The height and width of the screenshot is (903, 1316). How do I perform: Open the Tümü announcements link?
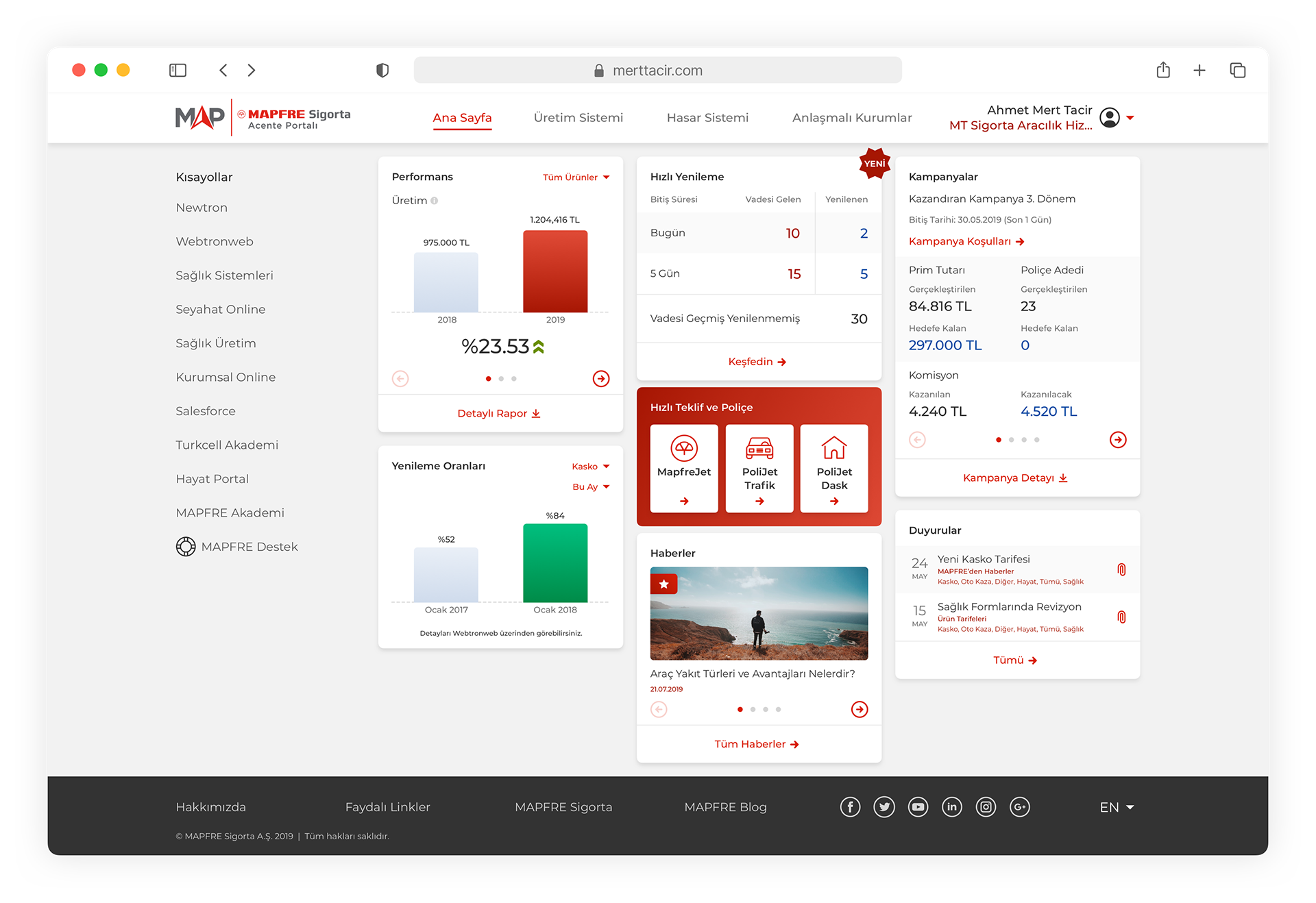(x=1015, y=660)
